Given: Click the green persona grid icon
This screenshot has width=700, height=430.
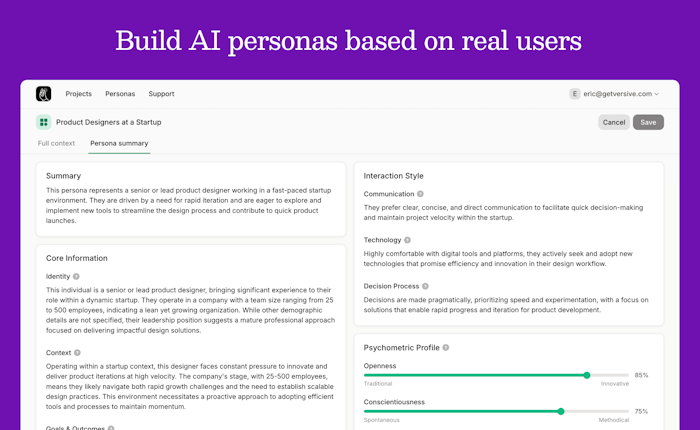Looking at the screenshot, I should [43, 122].
